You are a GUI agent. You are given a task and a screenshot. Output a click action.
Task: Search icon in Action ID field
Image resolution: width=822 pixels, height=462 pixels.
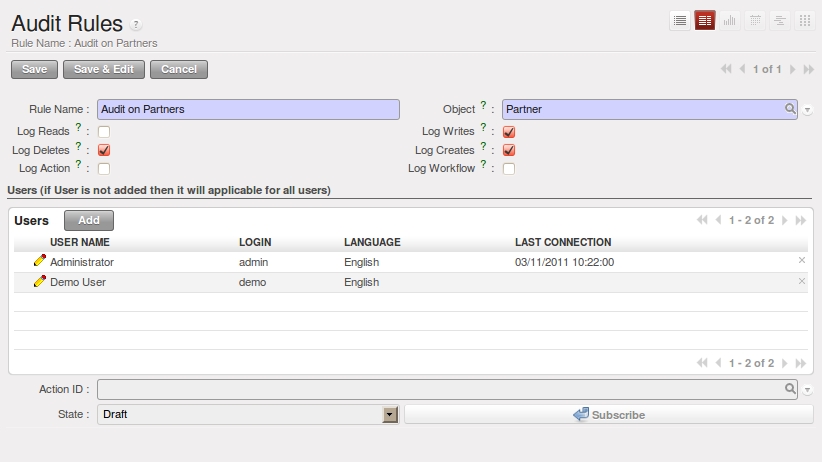790,389
